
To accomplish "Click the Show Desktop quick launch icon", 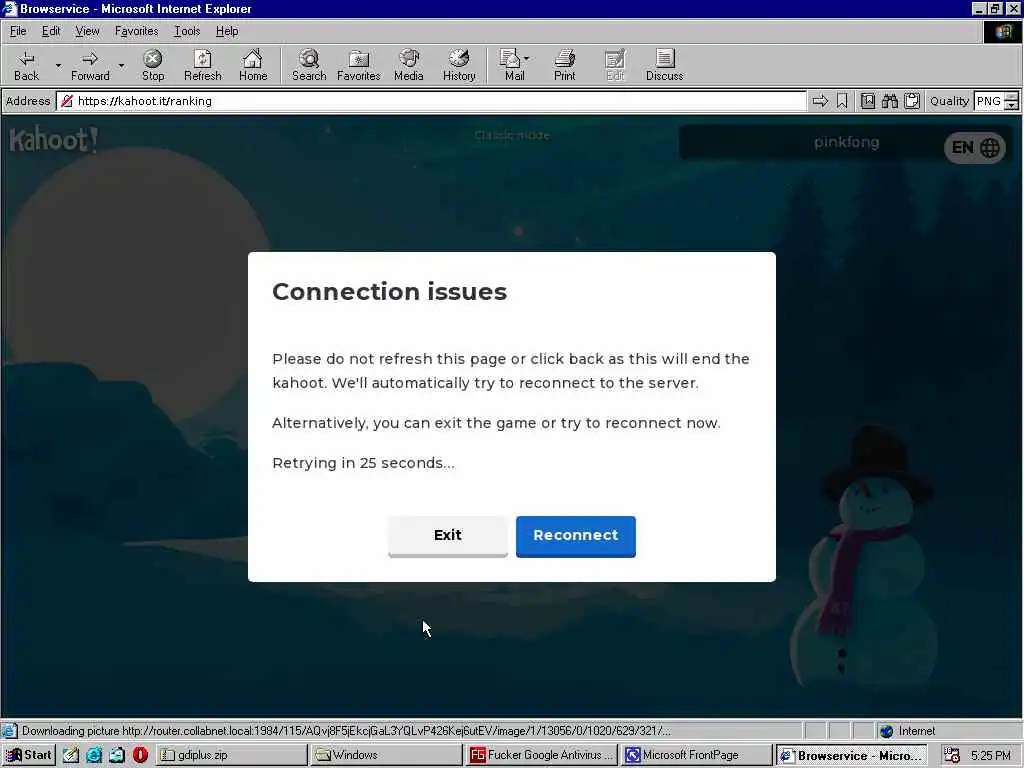I will click(117, 755).
